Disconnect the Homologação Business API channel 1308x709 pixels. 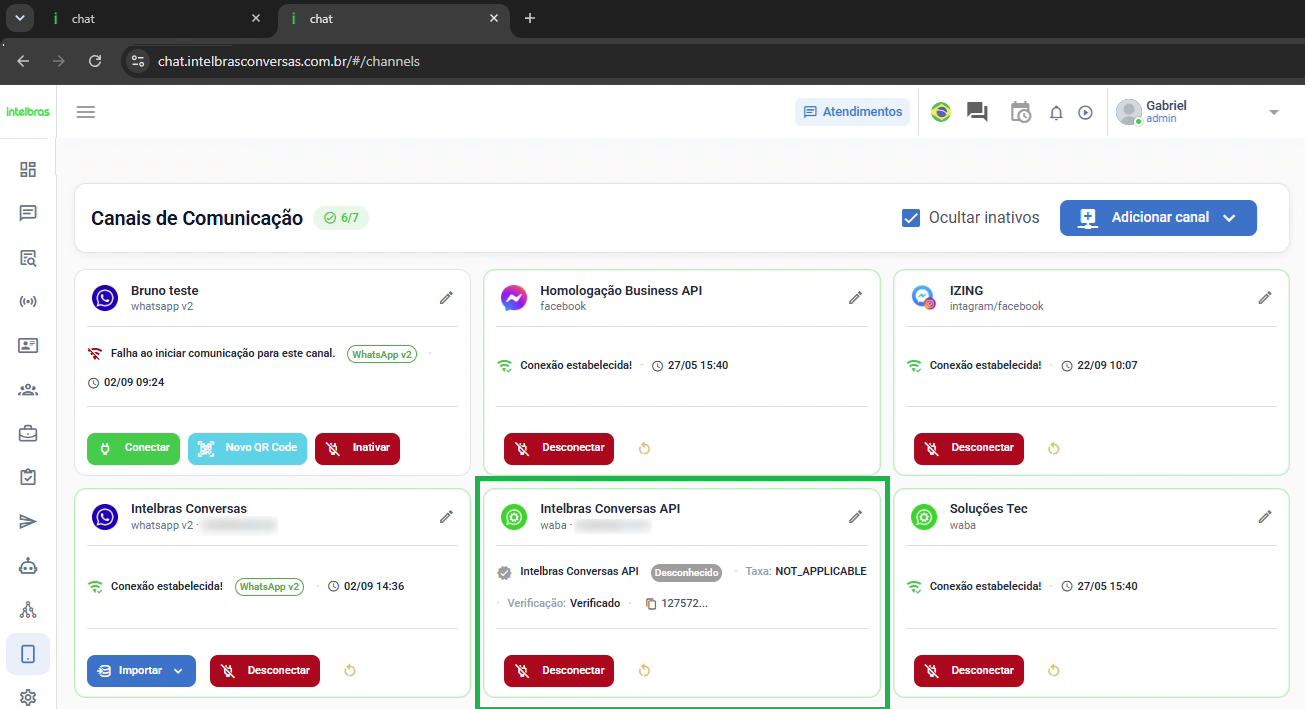tap(559, 448)
